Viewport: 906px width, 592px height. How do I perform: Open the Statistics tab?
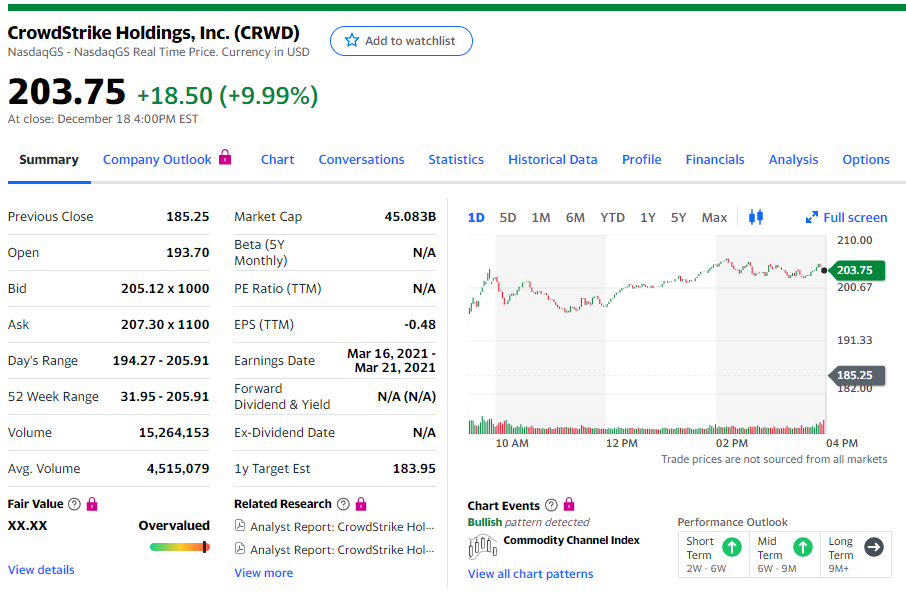coord(456,159)
